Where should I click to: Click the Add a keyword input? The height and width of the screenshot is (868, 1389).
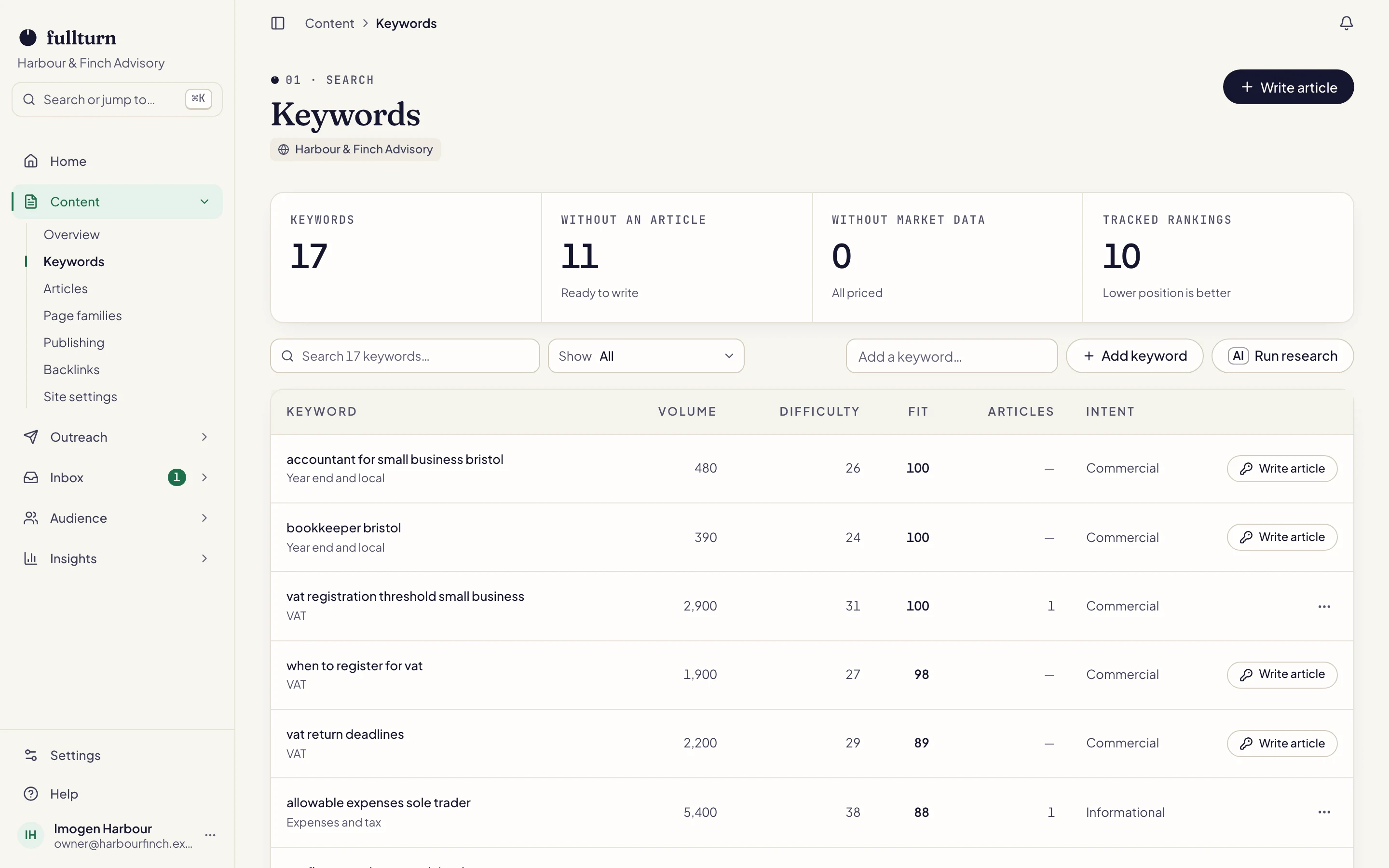click(x=952, y=356)
